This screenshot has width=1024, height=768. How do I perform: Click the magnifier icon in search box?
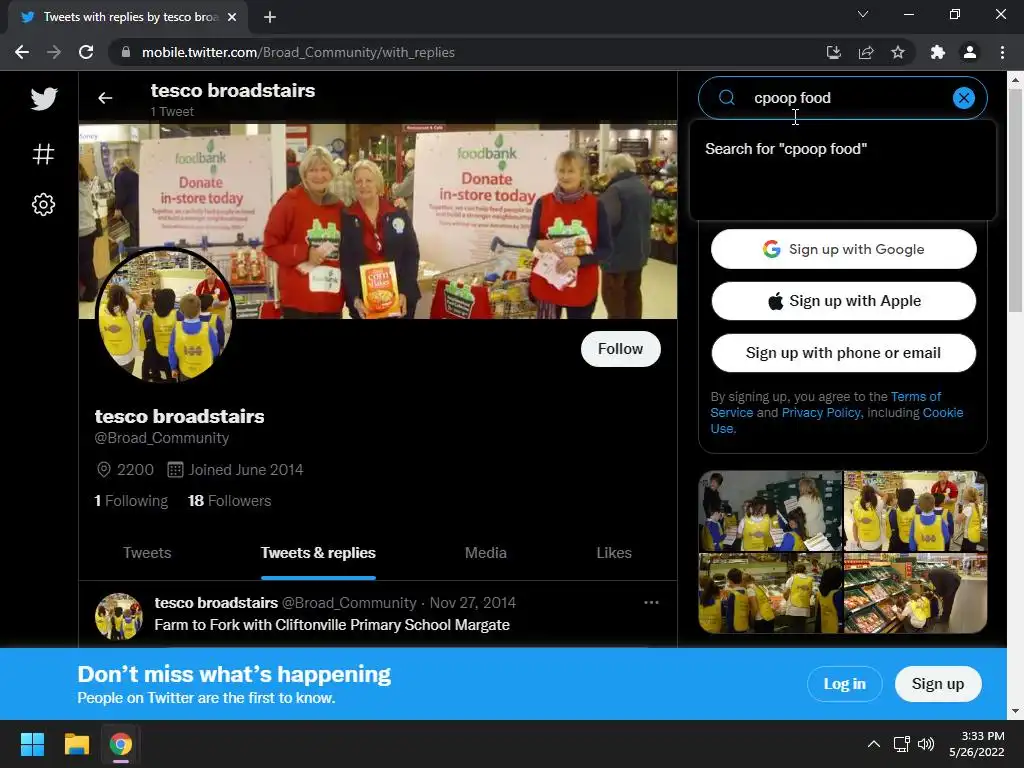(727, 98)
